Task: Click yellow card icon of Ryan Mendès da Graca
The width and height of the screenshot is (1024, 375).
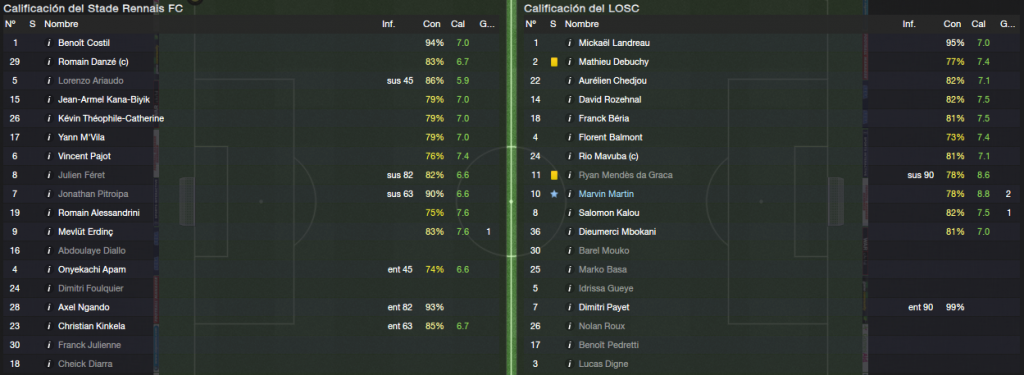Action: (x=554, y=175)
